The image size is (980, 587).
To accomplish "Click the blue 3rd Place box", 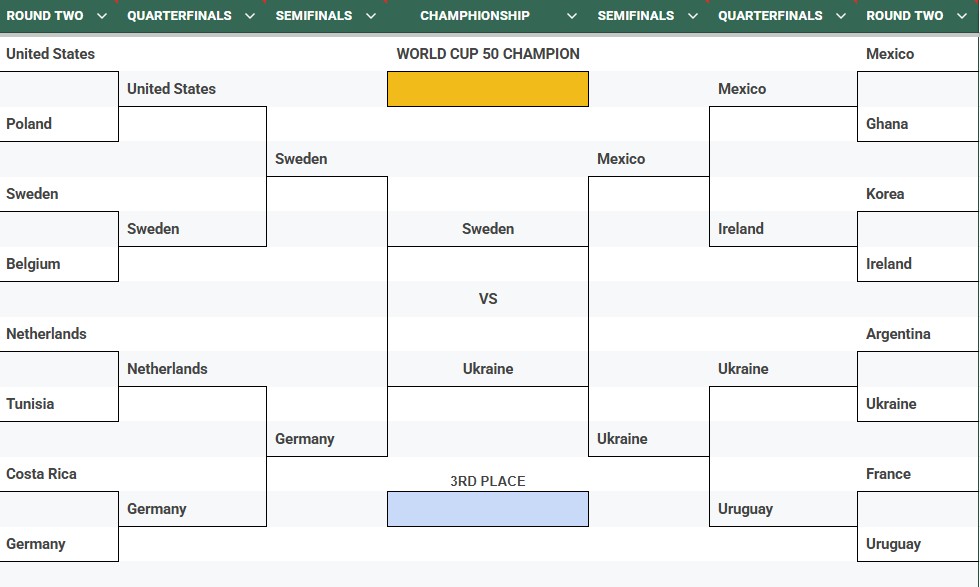I will (x=488, y=509).
